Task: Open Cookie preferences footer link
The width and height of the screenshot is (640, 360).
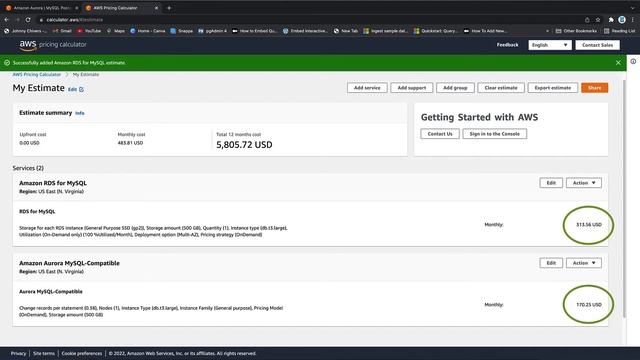Action: (82, 353)
